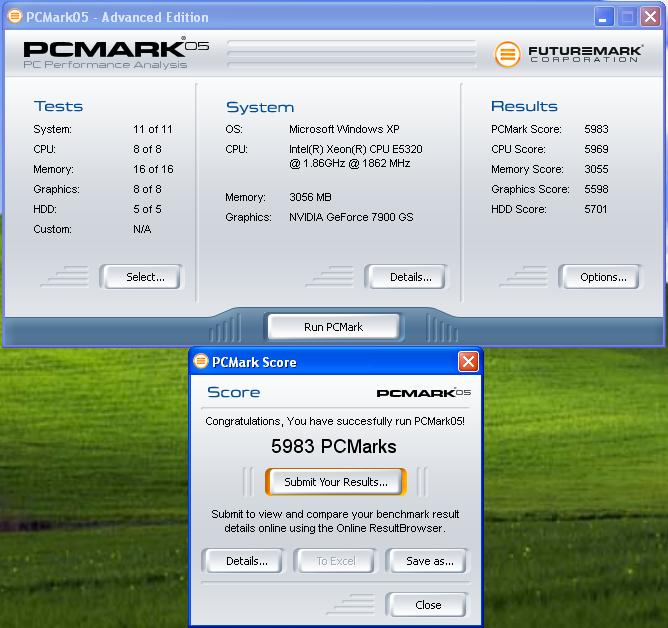668x628 pixels.
Task: Open Details... in the PCMark Score dialog
Action: (x=243, y=561)
